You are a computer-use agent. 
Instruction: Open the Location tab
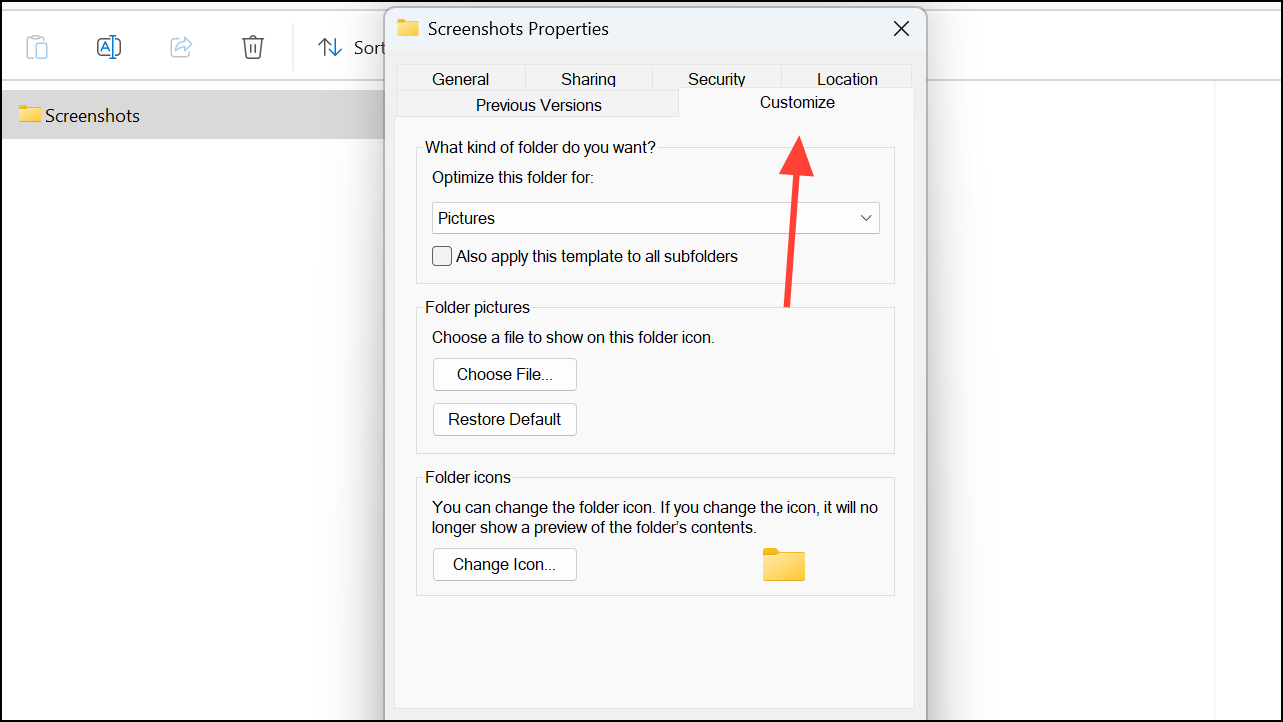point(846,78)
